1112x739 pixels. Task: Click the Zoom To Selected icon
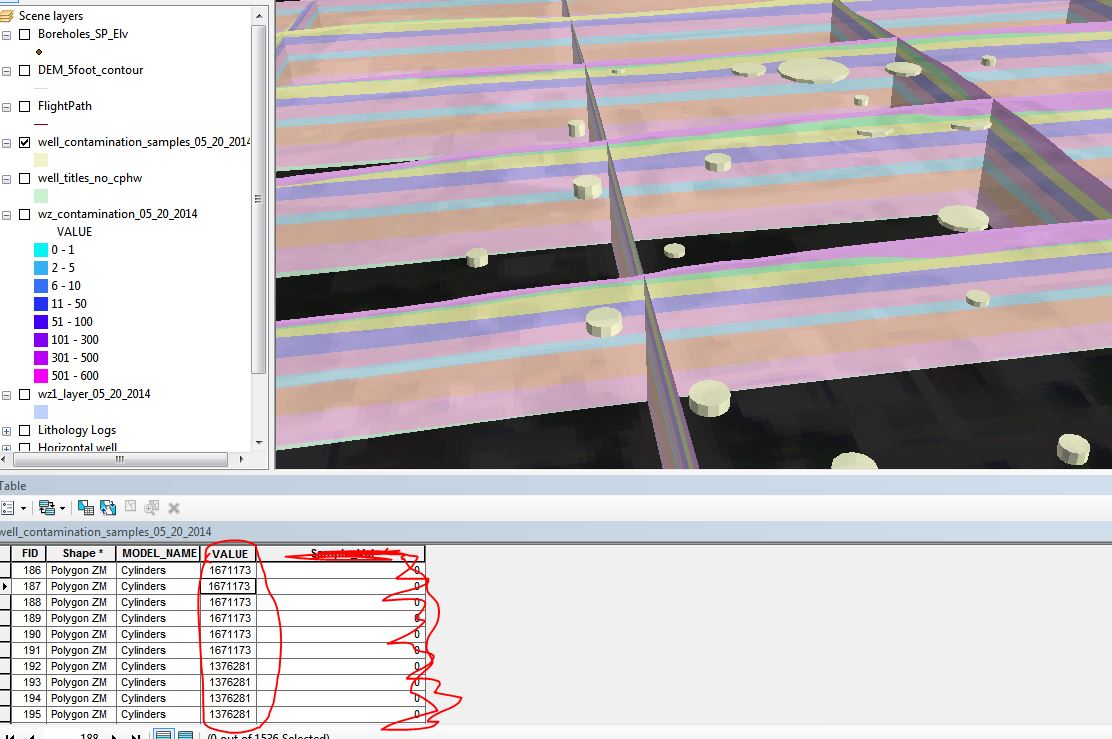click(151, 508)
